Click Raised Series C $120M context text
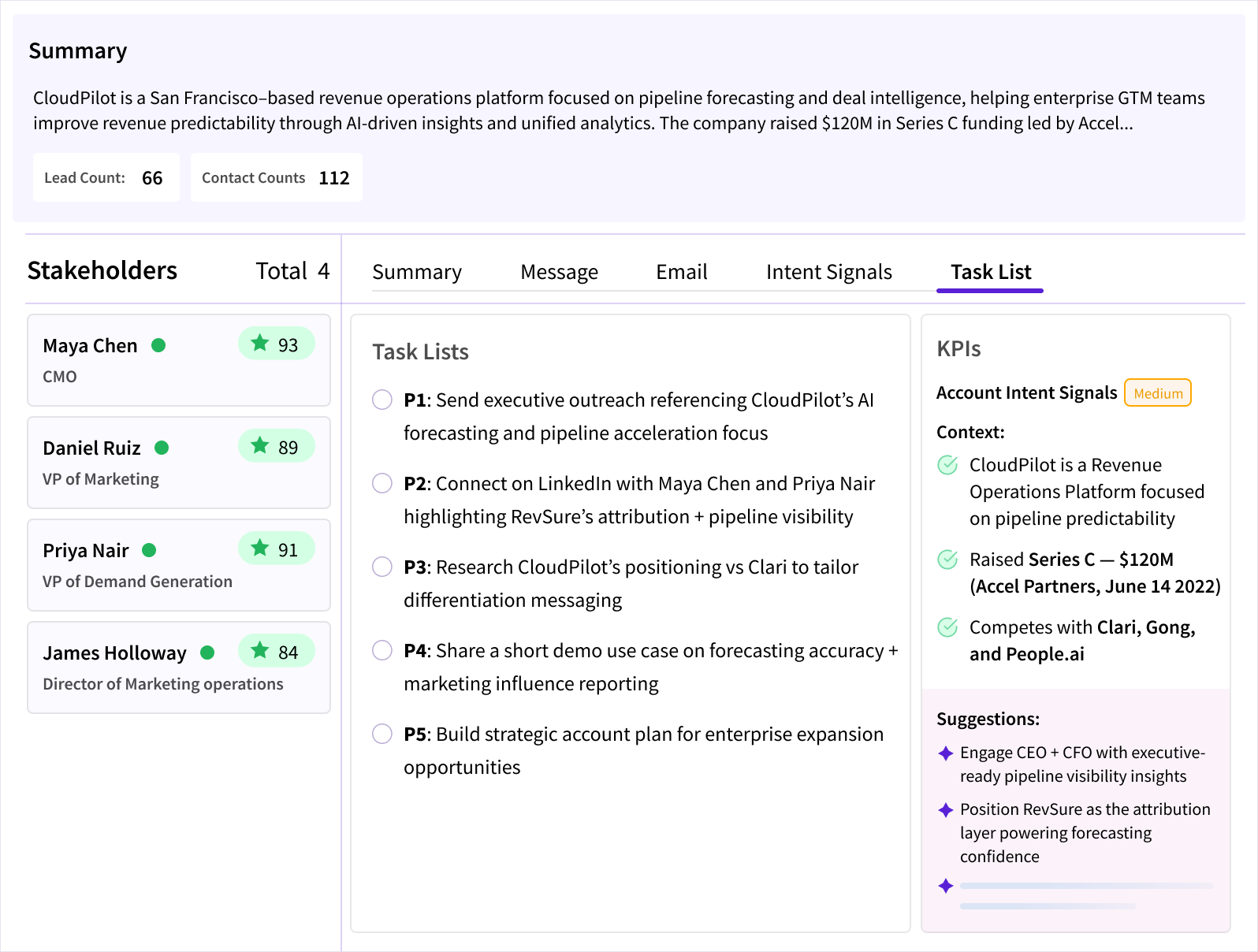Image resolution: width=1258 pixels, height=952 pixels. [x=1095, y=573]
